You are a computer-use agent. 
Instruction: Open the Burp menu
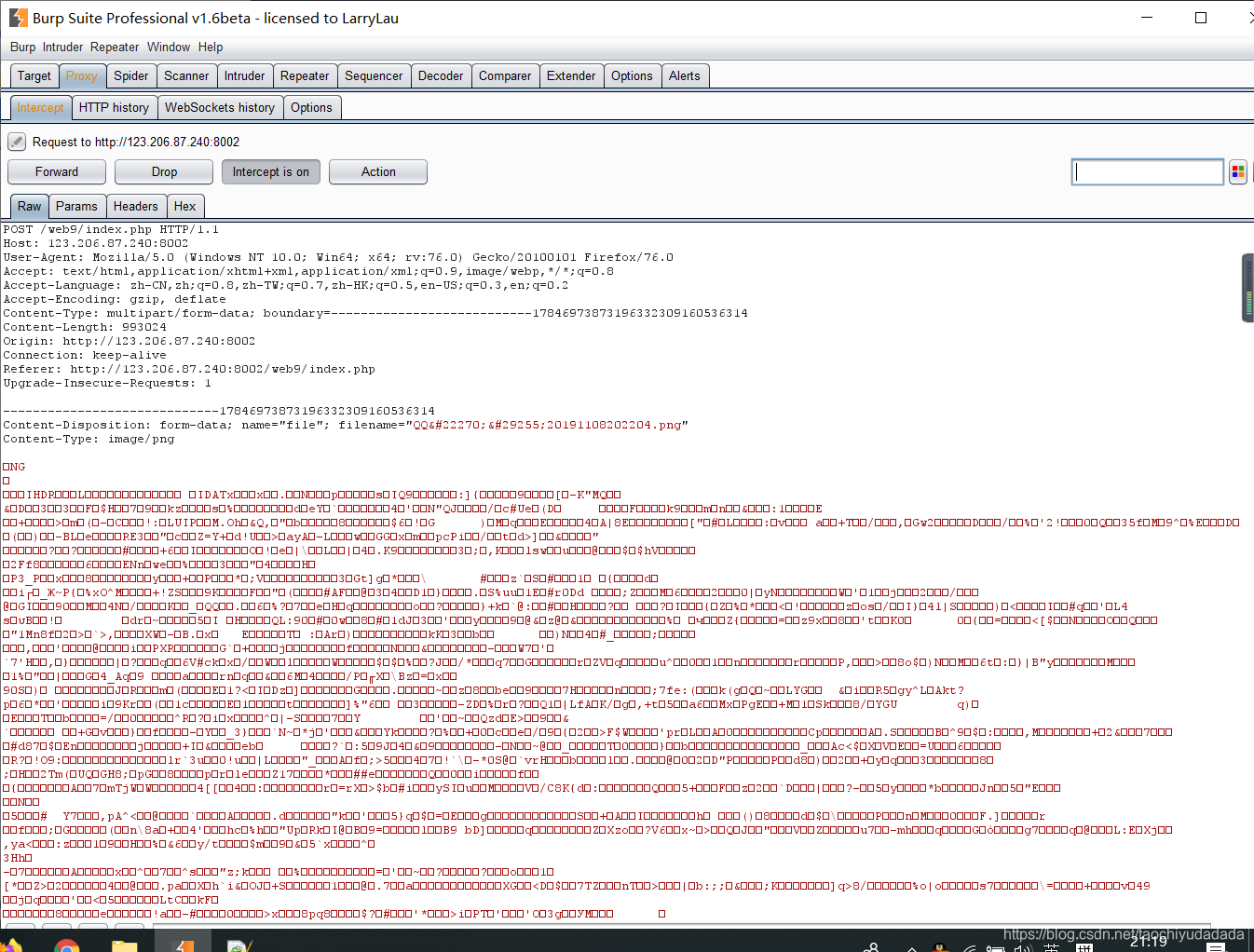point(22,47)
